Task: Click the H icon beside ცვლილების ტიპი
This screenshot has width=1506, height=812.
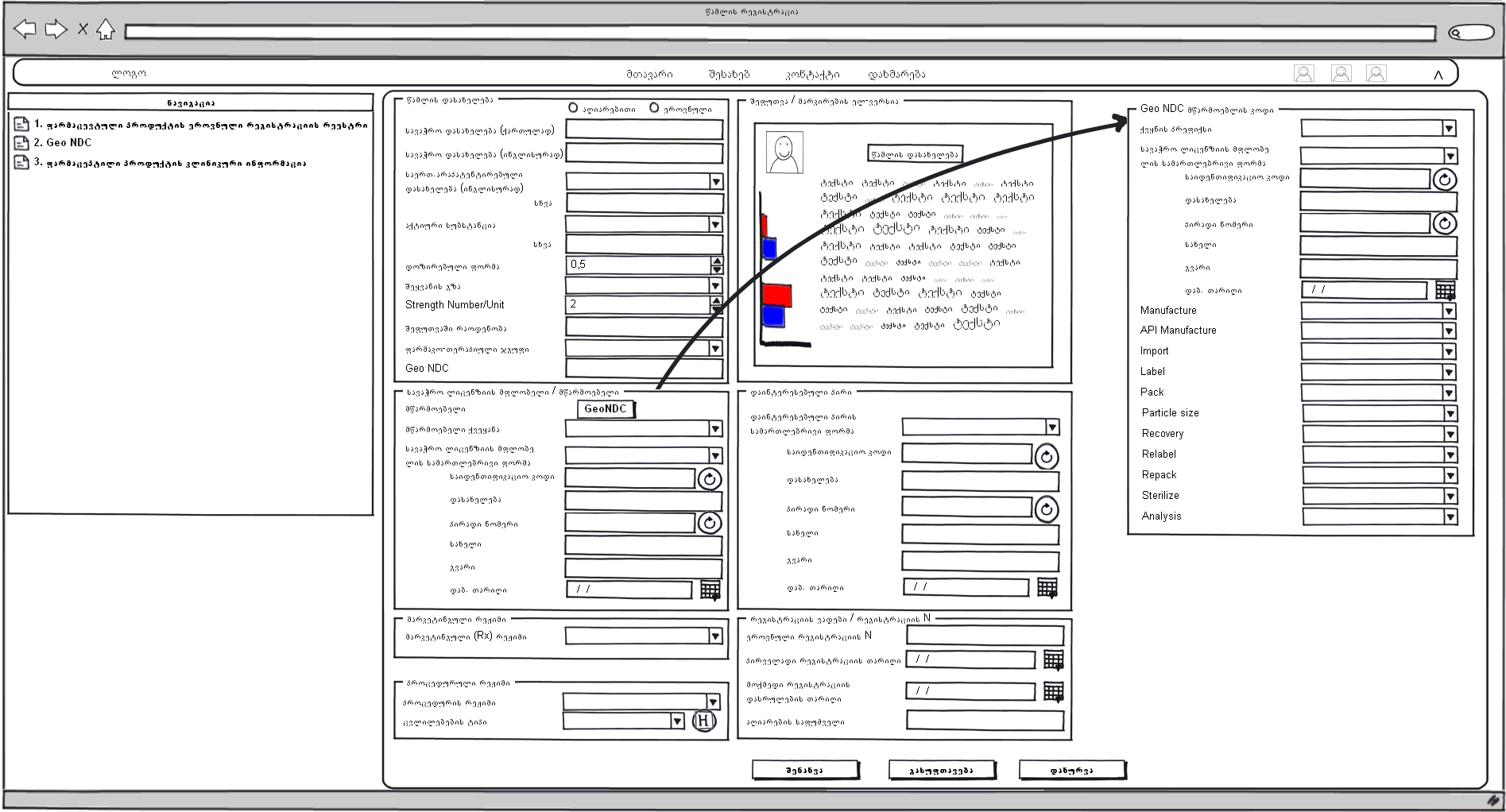Action: tap(703, 721)
